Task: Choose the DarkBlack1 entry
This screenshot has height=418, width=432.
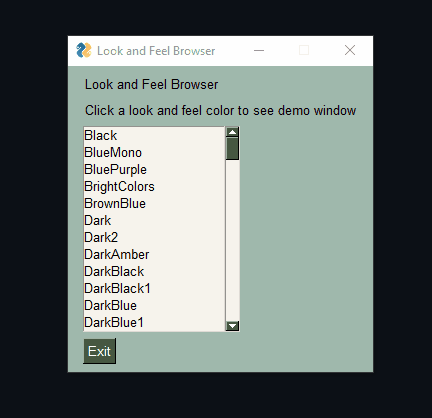Action: point(154,289)
